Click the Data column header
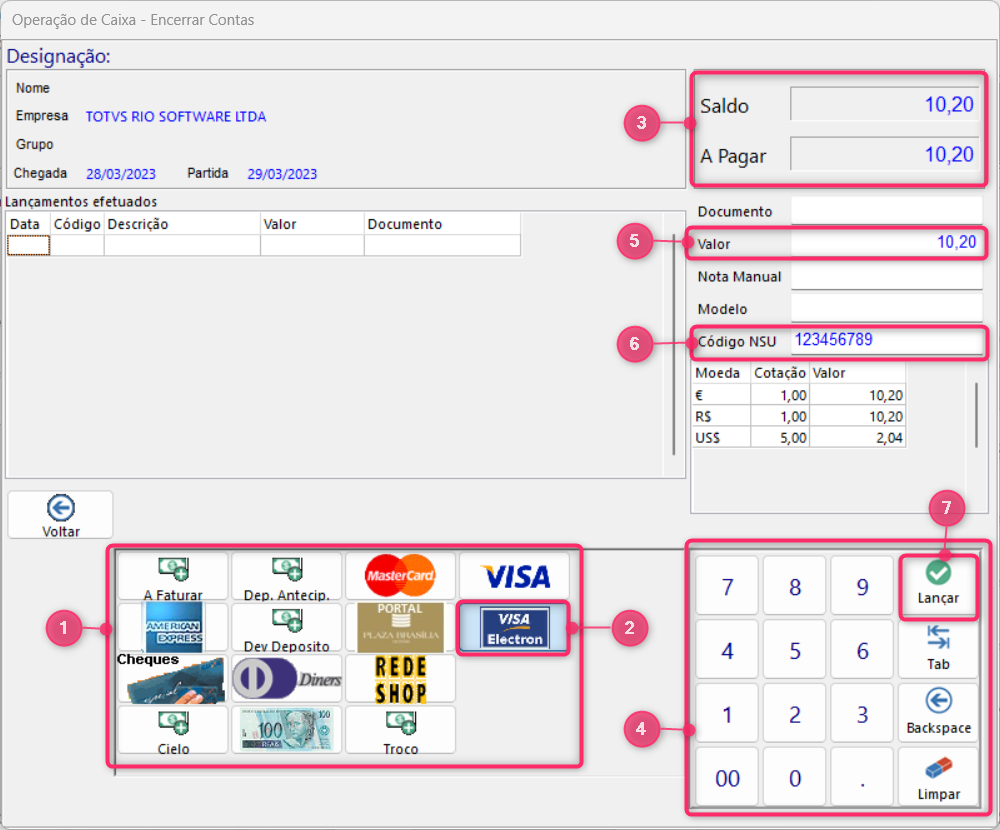This screenshot has height=830, width=1000. (x=28, y=224)
